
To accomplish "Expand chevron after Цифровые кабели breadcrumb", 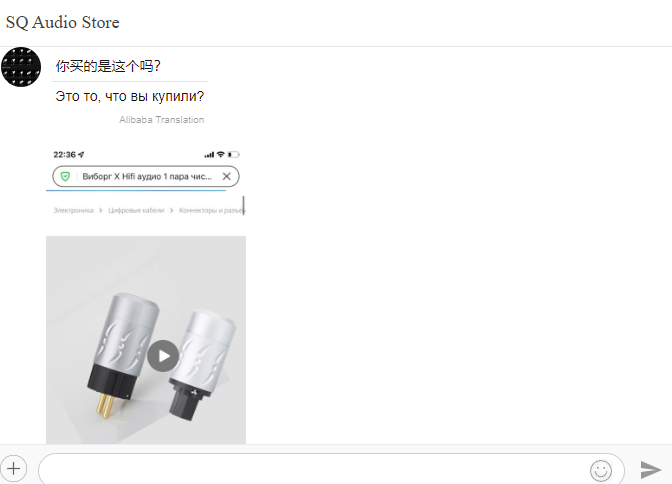I will [x=171, y=210].
